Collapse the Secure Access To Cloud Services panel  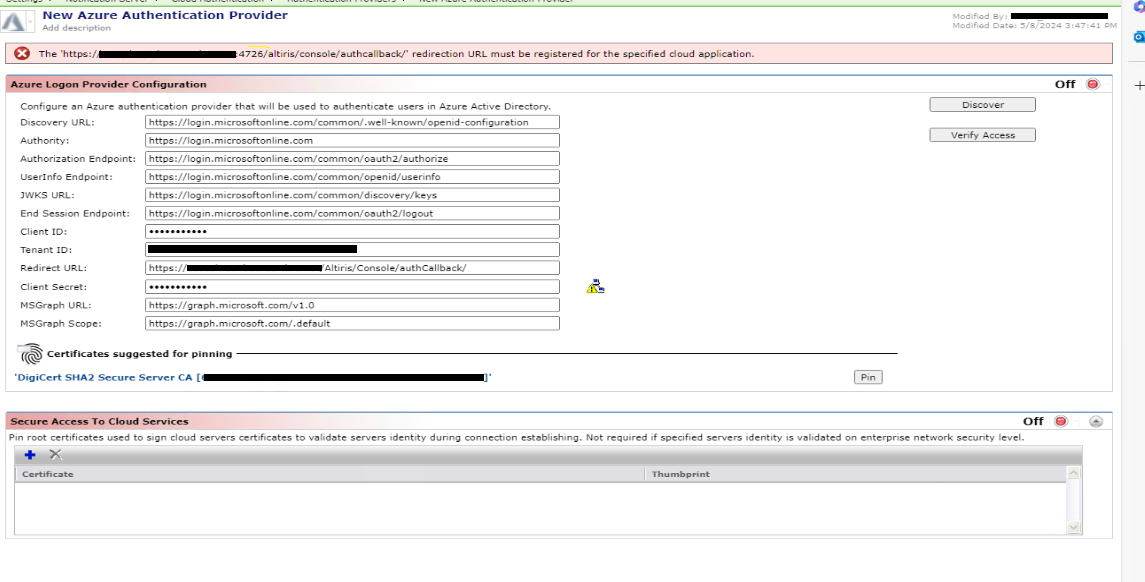click(x=1095, y=421)
